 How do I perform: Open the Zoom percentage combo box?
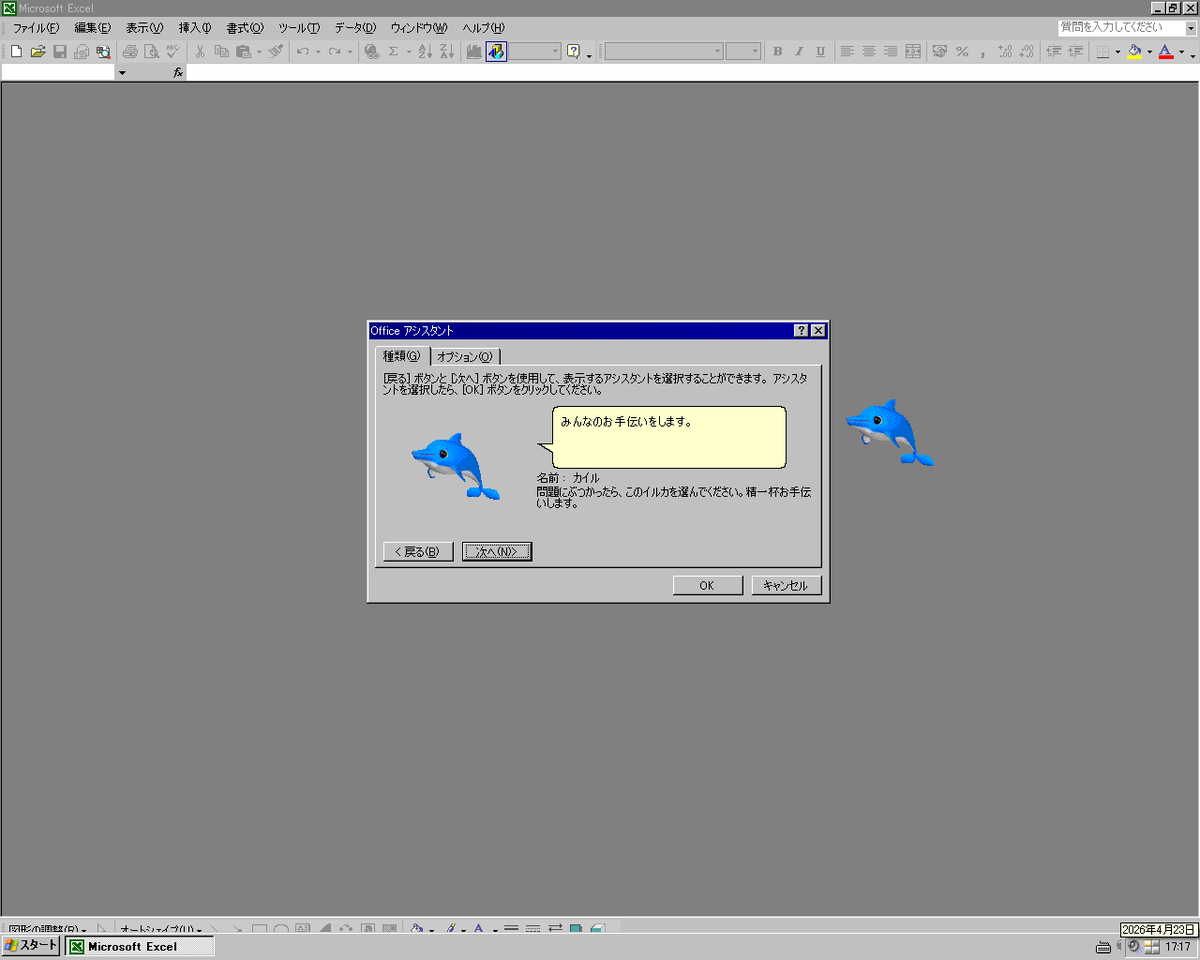(535, 51)
